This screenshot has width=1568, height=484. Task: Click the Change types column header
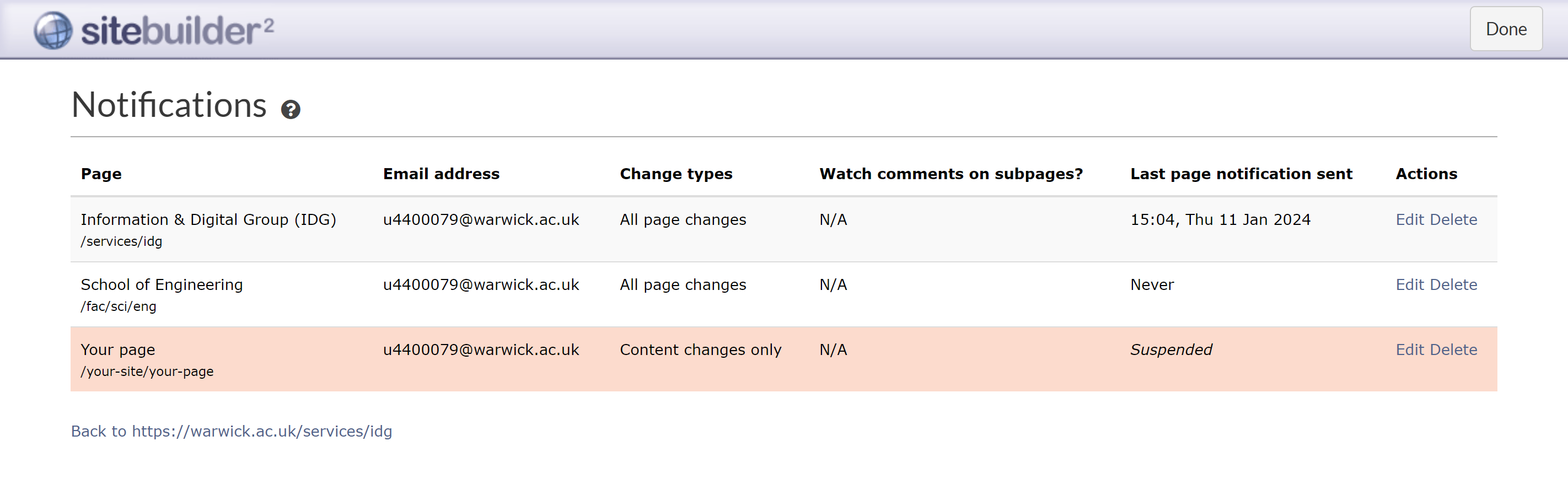pyautogui.click(x=675, y=174)
